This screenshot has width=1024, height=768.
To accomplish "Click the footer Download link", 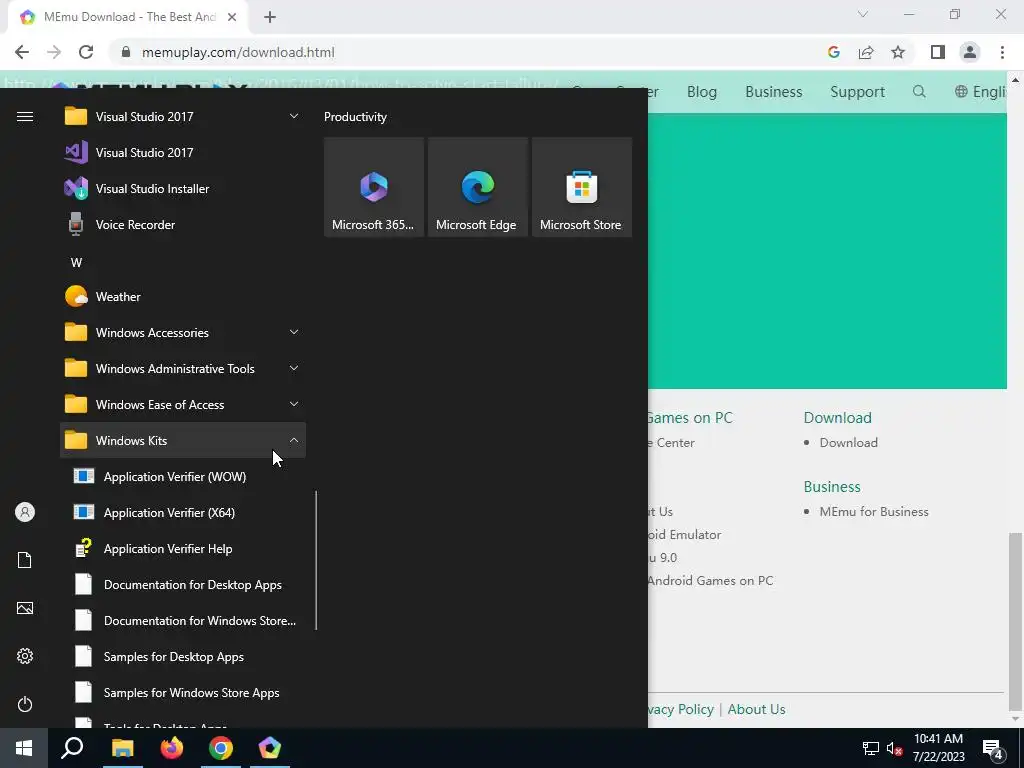I will point(848,443).
